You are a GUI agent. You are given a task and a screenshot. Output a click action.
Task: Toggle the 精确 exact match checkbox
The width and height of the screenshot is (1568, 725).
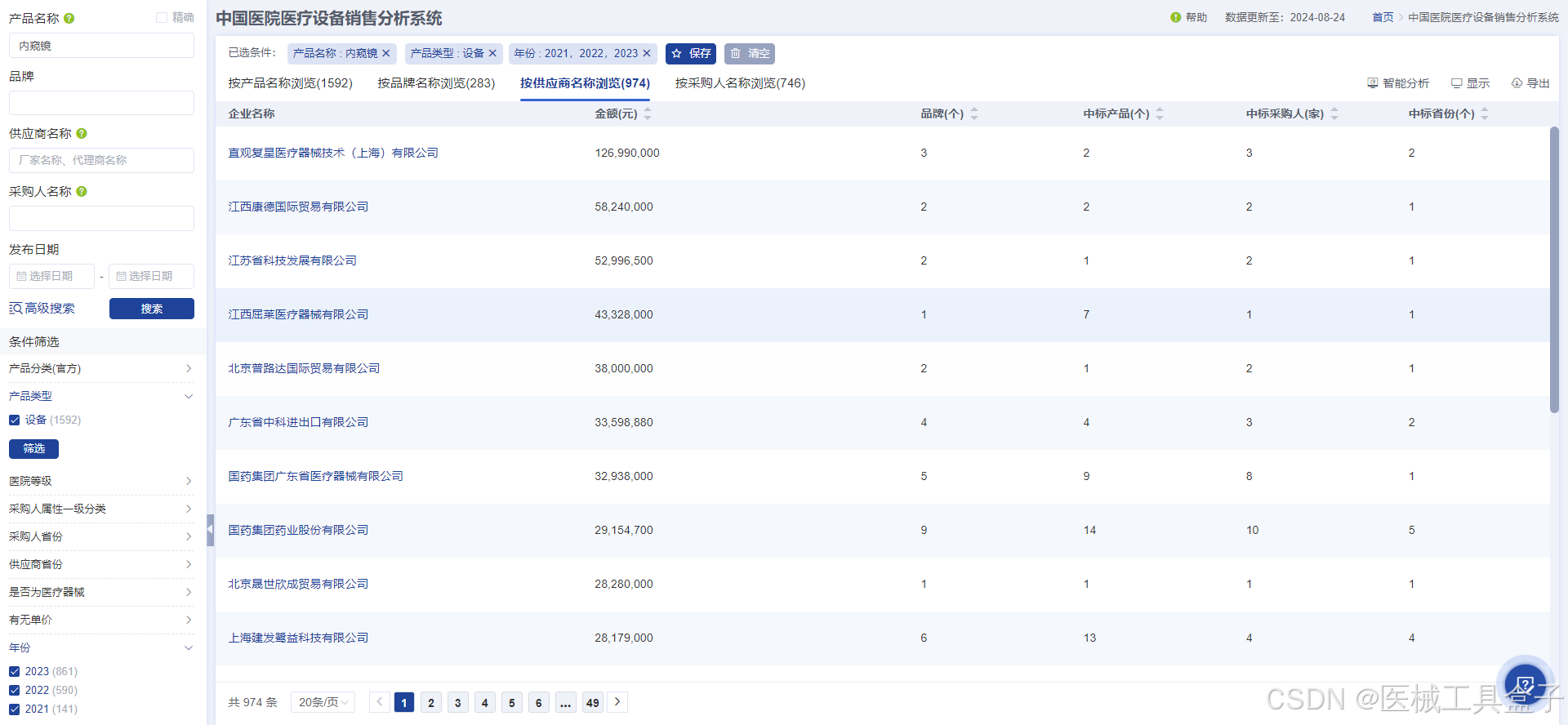tap(162, 17)
